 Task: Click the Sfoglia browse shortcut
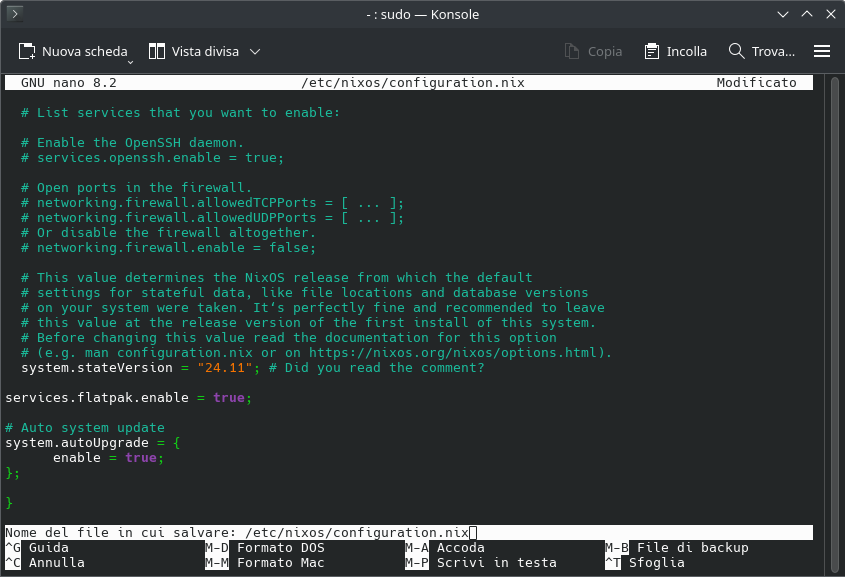(656, 563)
